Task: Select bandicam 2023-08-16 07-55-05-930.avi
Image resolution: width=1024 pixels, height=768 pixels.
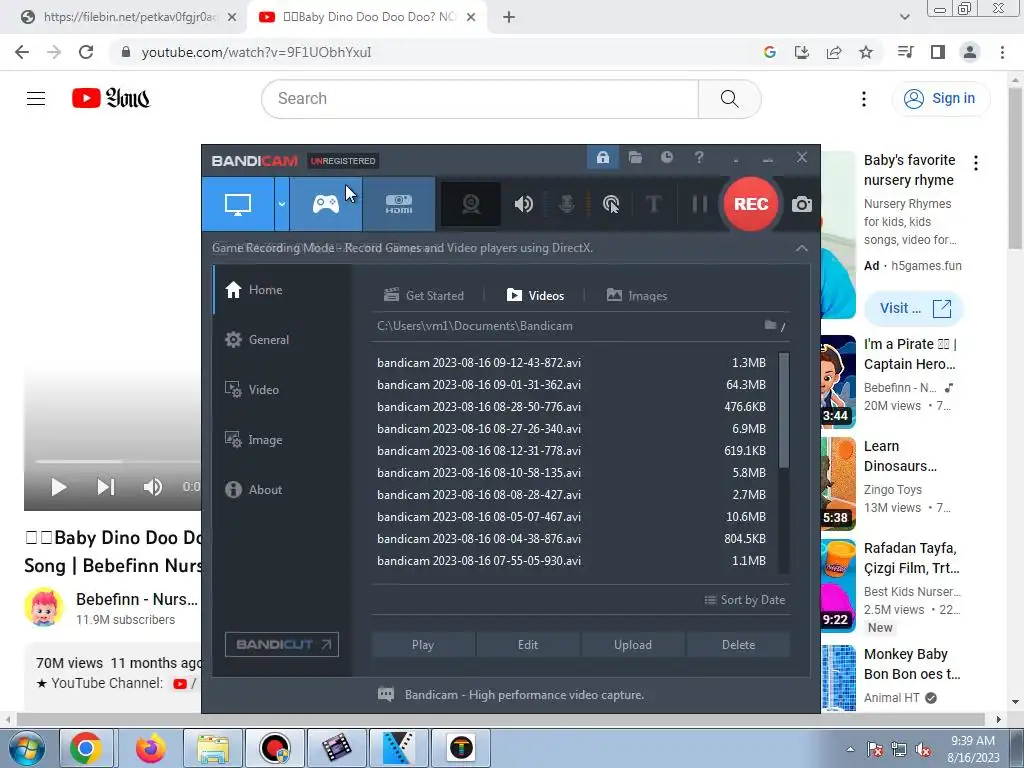Action: pyautogui.click(x=571, y=561)
